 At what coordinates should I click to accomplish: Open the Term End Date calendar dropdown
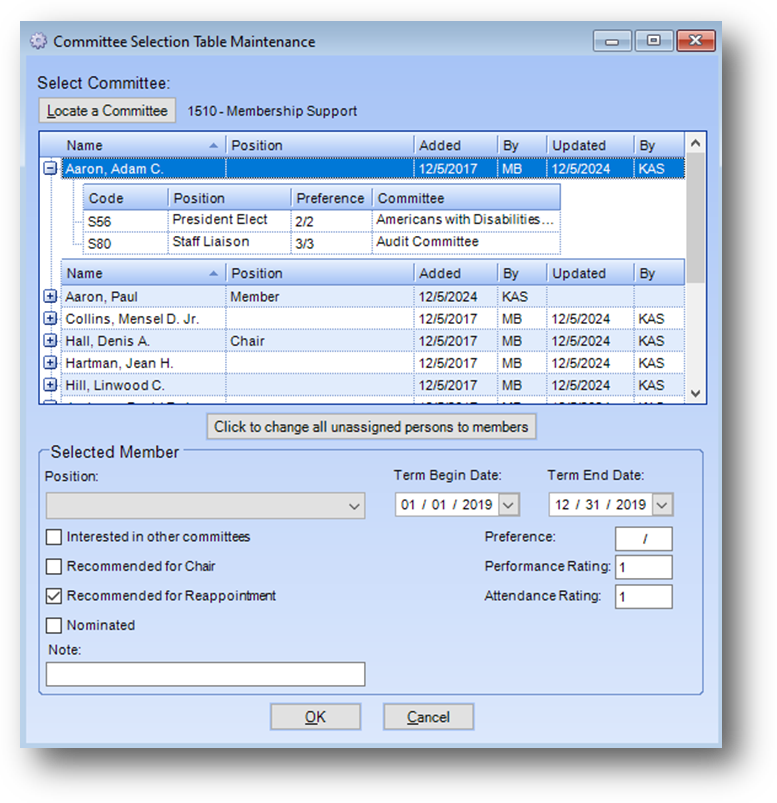(x=662, y=505)
